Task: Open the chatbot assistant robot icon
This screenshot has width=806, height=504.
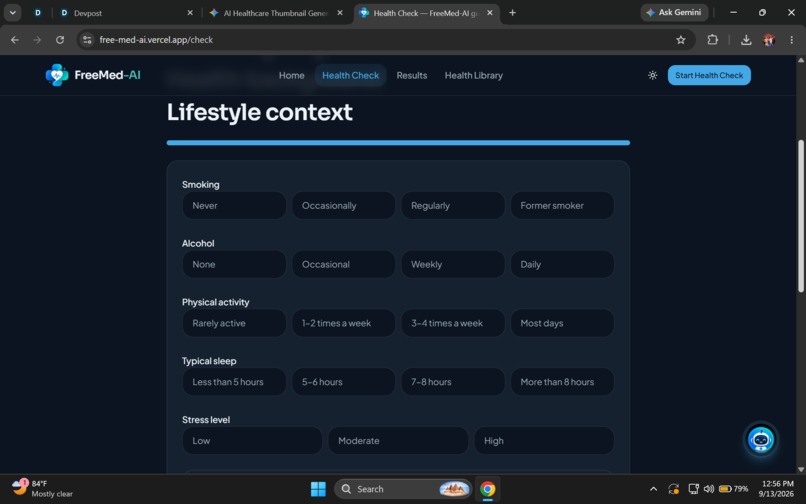Action: (x=760, y=440)
